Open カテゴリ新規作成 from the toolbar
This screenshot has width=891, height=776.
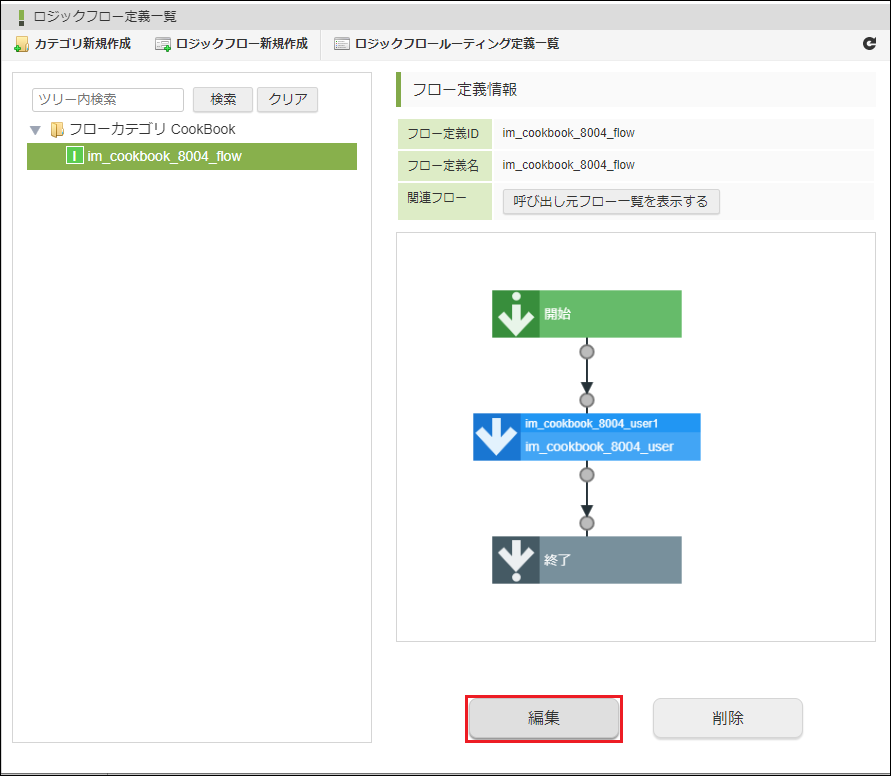[x=82, y=44]
